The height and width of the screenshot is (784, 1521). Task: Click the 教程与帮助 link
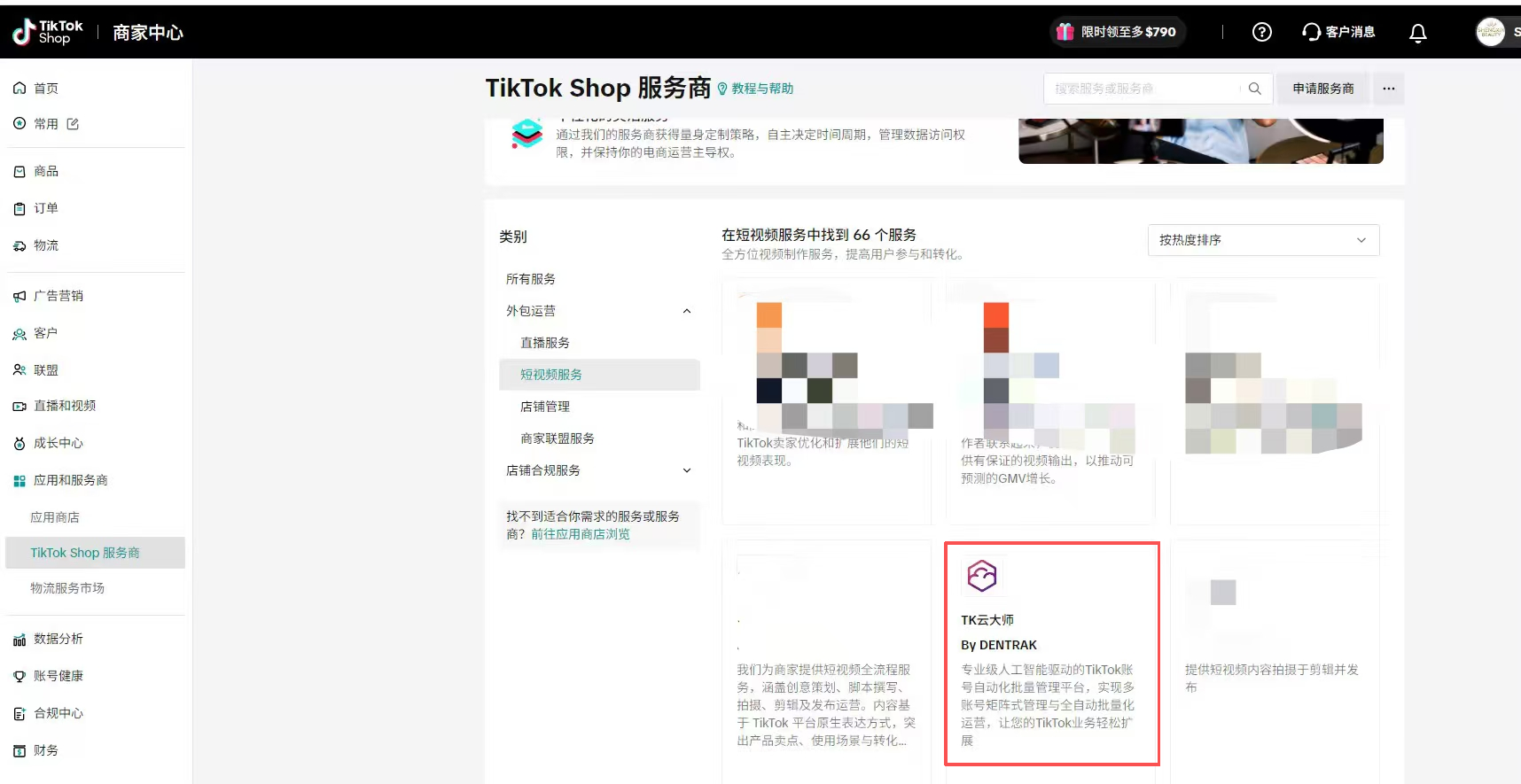click(x=761, y=89)
